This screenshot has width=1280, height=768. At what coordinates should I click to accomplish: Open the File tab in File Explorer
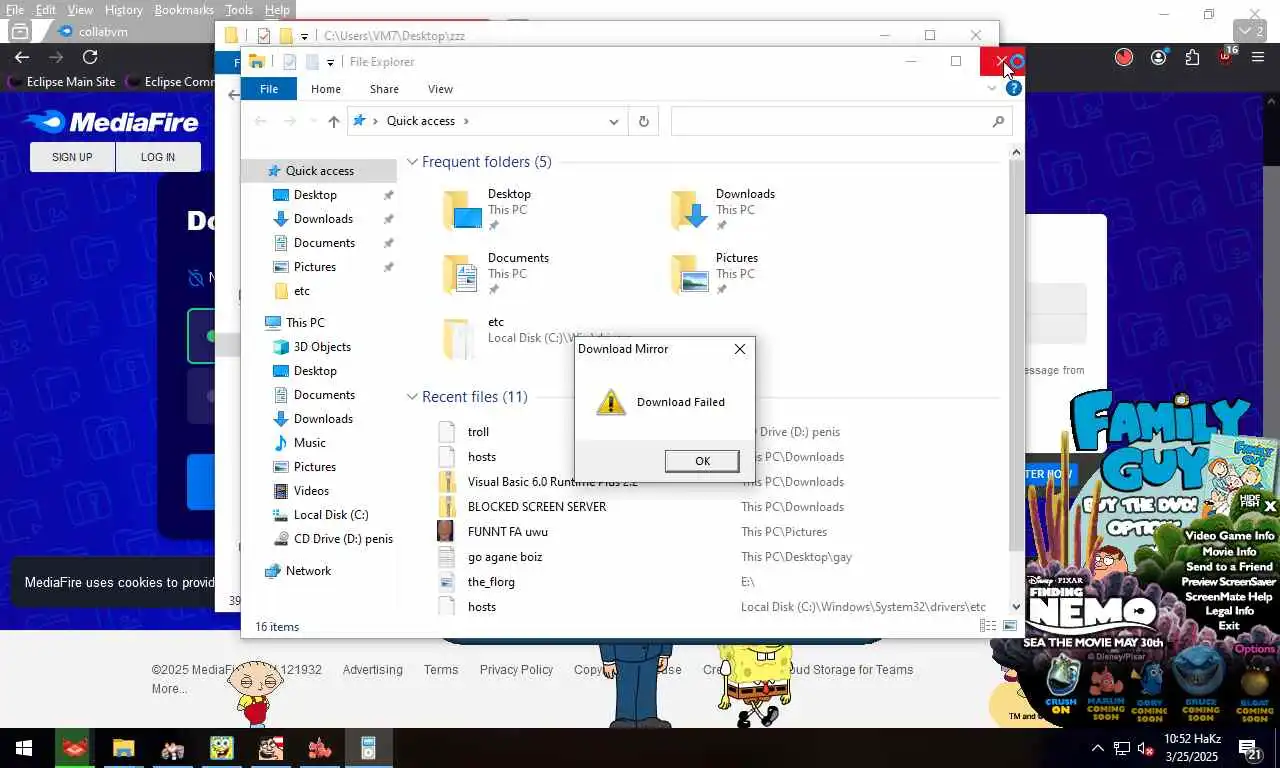coord(269,89)
